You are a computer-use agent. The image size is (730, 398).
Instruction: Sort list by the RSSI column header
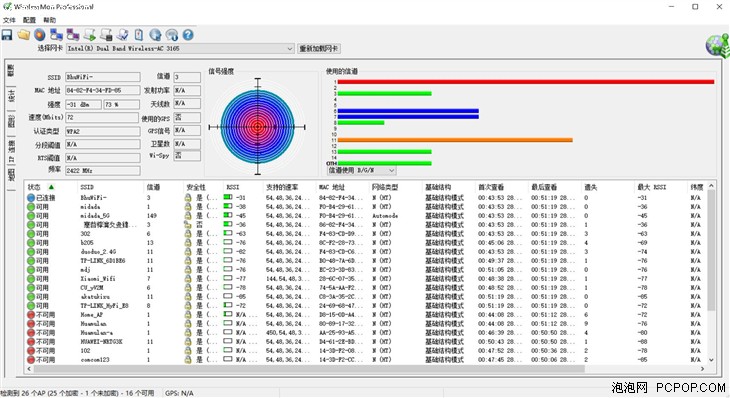click(x=233, y=187)
